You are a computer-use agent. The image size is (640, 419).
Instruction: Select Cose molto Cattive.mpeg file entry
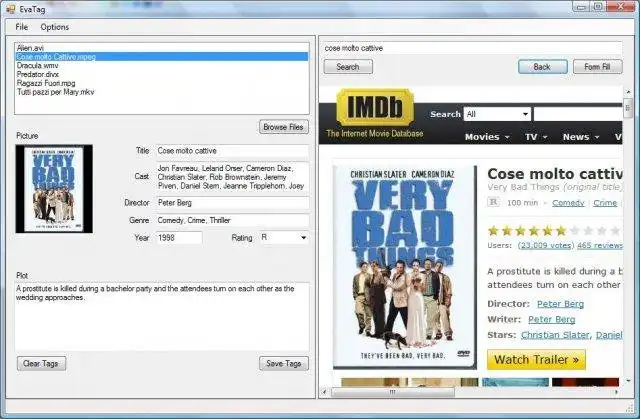162,57
